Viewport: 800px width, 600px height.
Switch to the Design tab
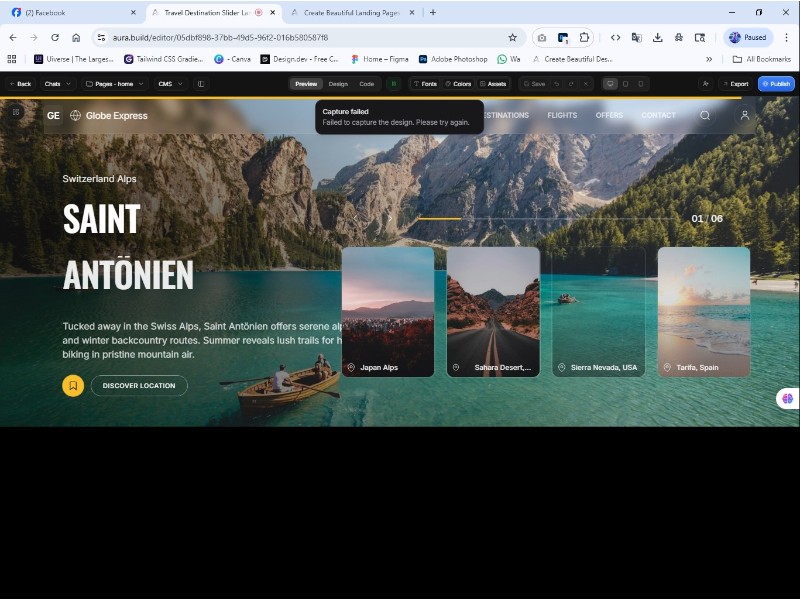point(338,84)
